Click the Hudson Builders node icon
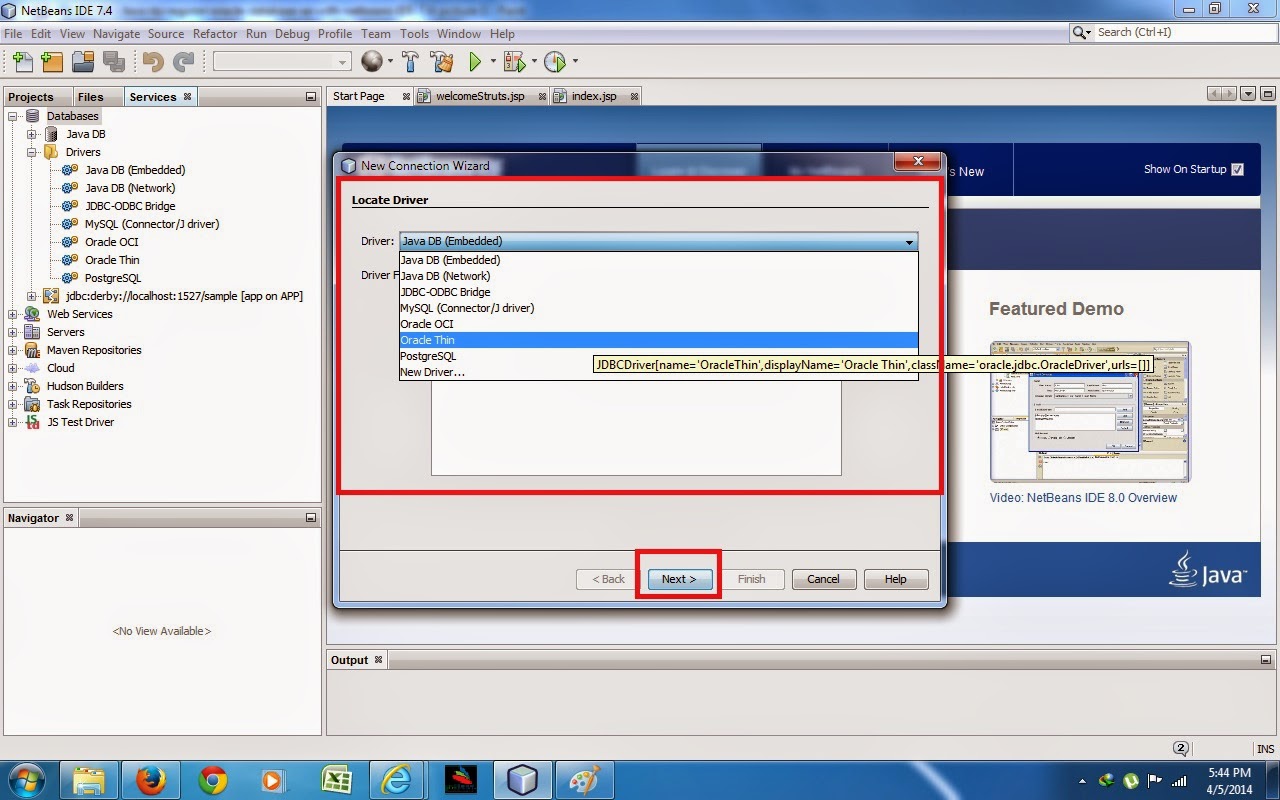Viewport: 1280px width, 800px height. [x=32, y=386]
